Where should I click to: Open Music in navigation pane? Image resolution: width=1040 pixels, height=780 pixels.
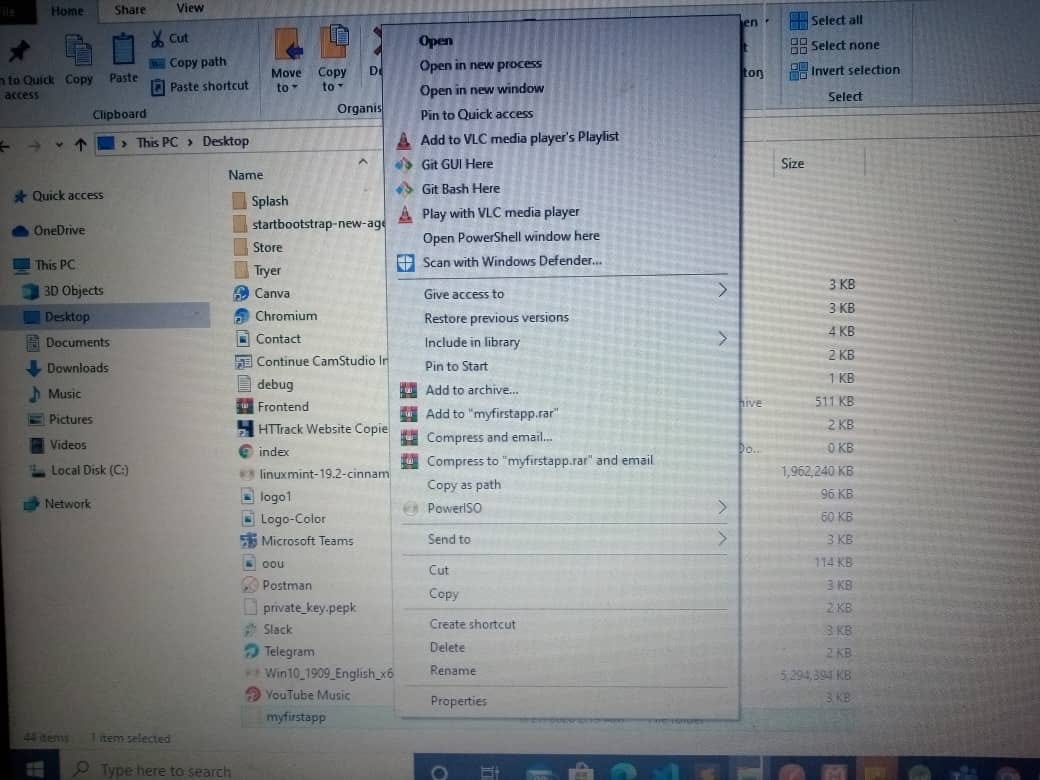coord(55,394)
